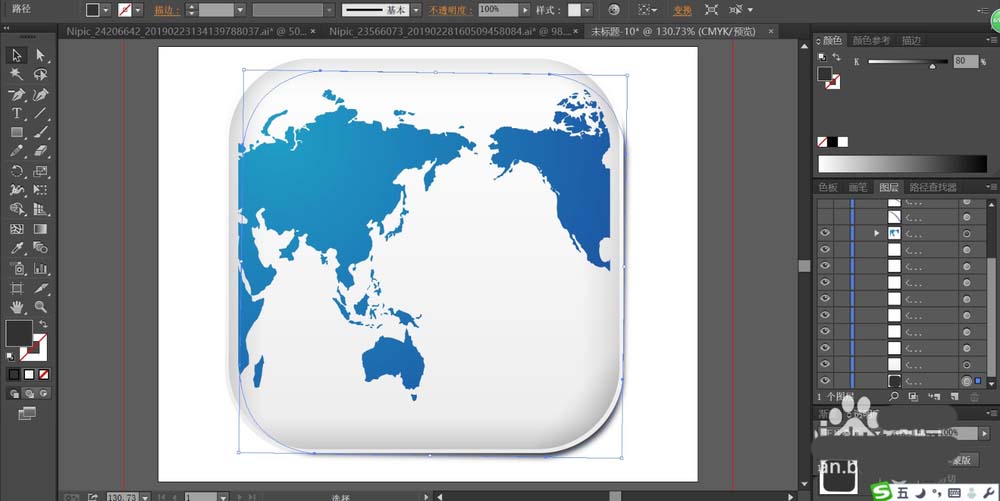Select the Blend tool
The image size is (1000, 501).
pos(40,248)
